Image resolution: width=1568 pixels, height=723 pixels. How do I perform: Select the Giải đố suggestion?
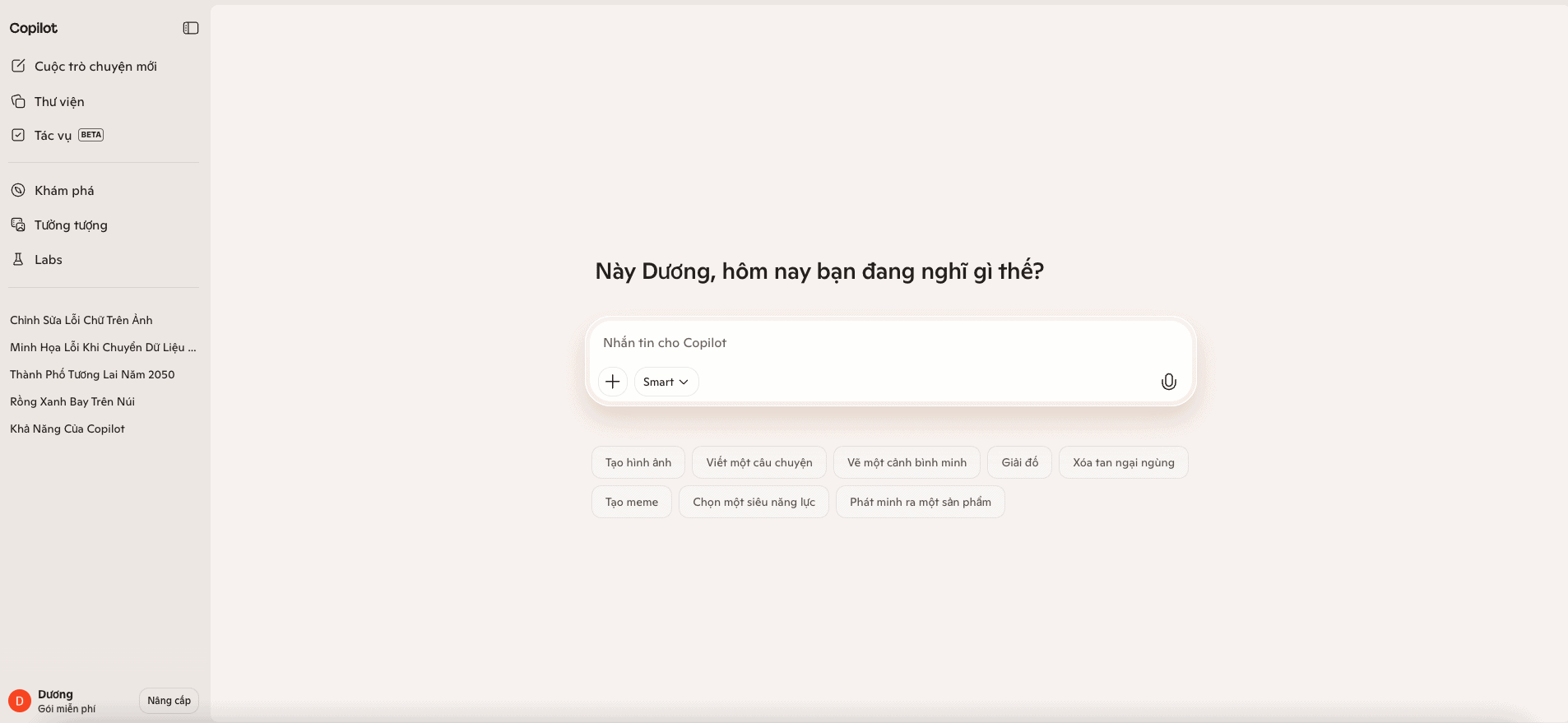[1020, 462]
